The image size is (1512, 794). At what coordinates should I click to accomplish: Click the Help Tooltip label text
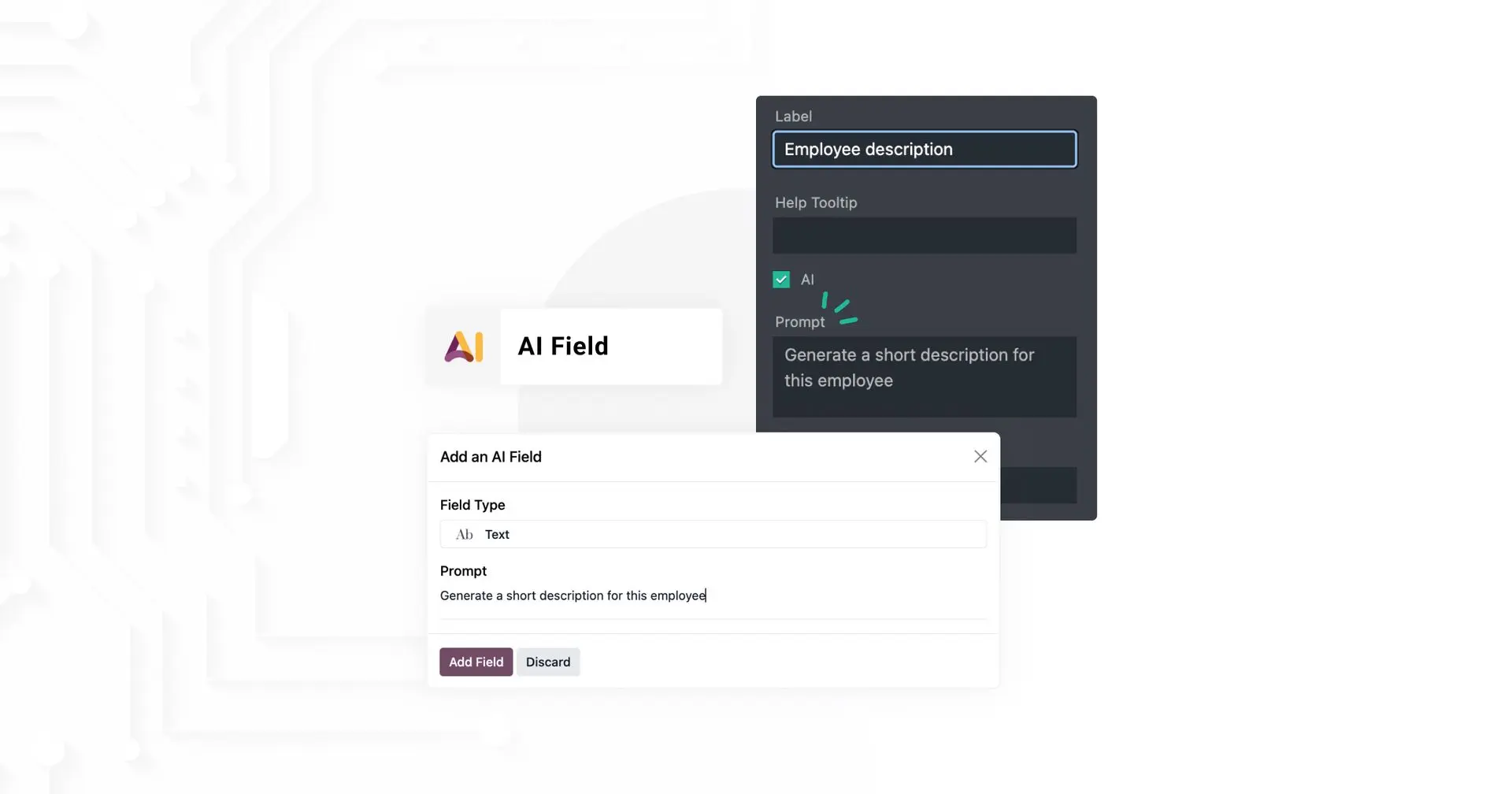[x=816, y=202]
